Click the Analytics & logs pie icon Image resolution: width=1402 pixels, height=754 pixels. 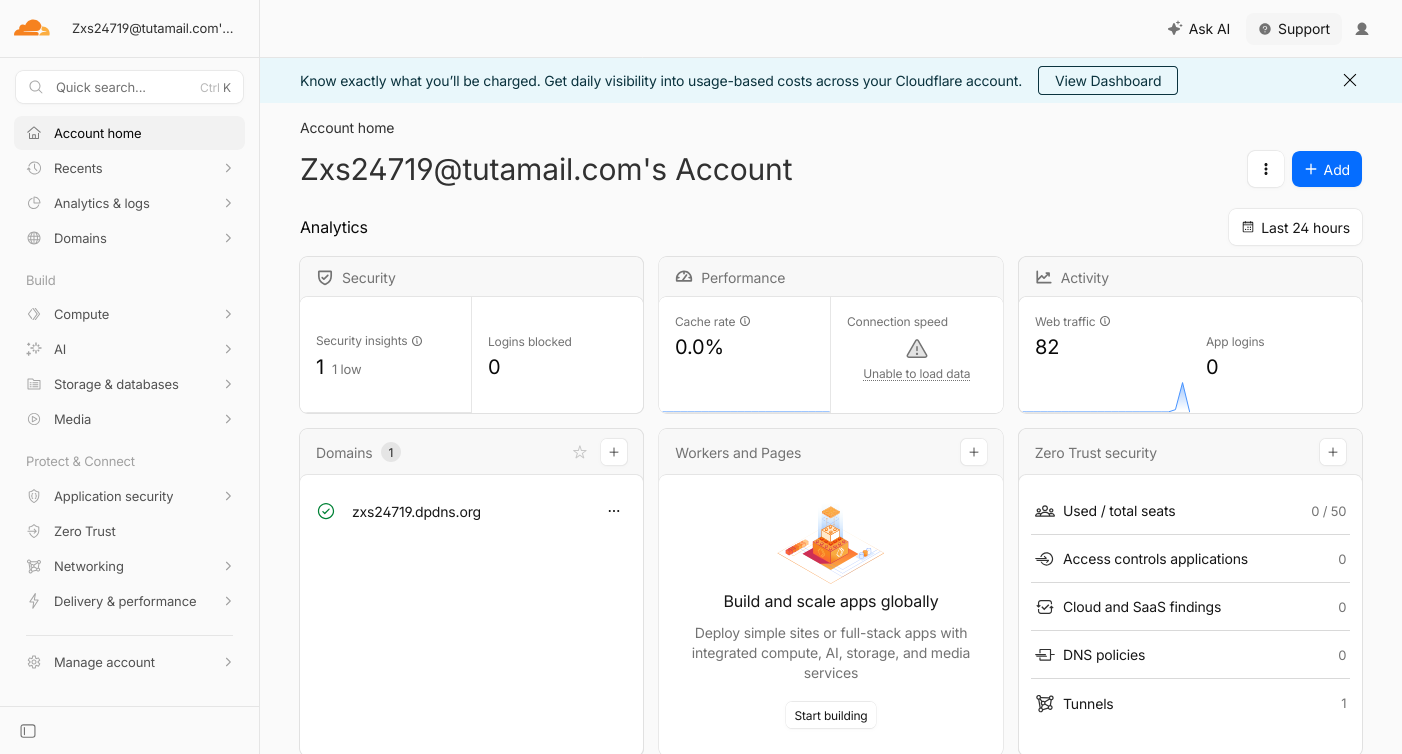pyautogui.click(x=34, y=203)
